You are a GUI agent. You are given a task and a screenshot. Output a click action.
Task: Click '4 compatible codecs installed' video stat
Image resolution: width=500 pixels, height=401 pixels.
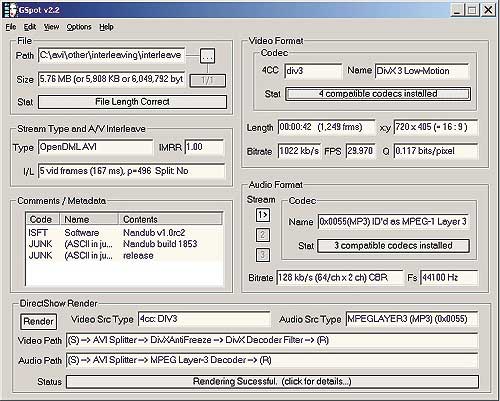click(378, 94)
